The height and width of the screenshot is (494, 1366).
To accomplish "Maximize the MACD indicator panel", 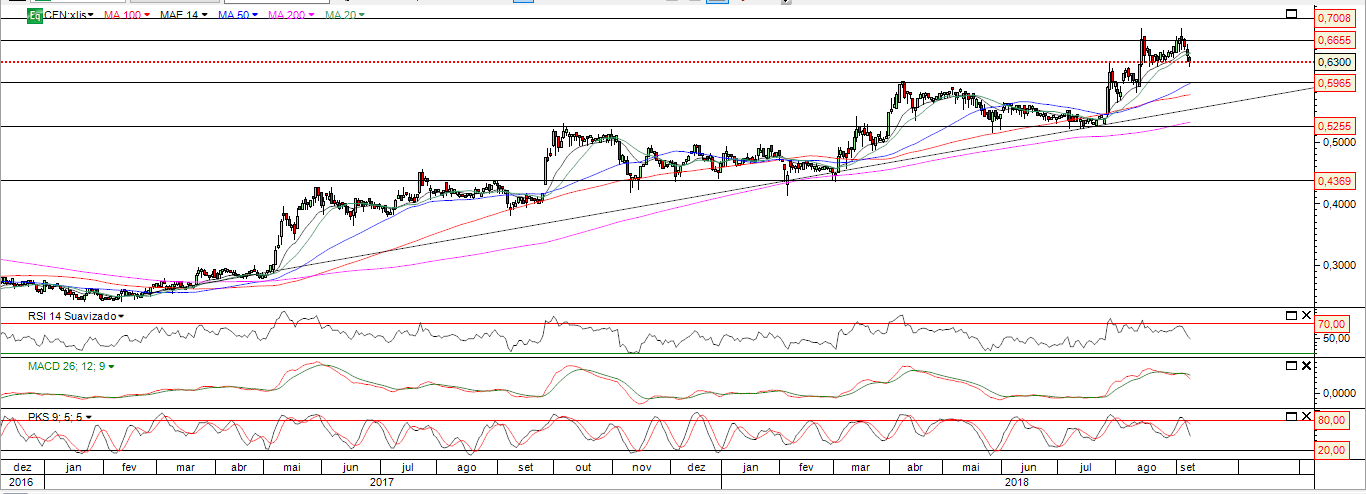I will (x=1291, y=366).
